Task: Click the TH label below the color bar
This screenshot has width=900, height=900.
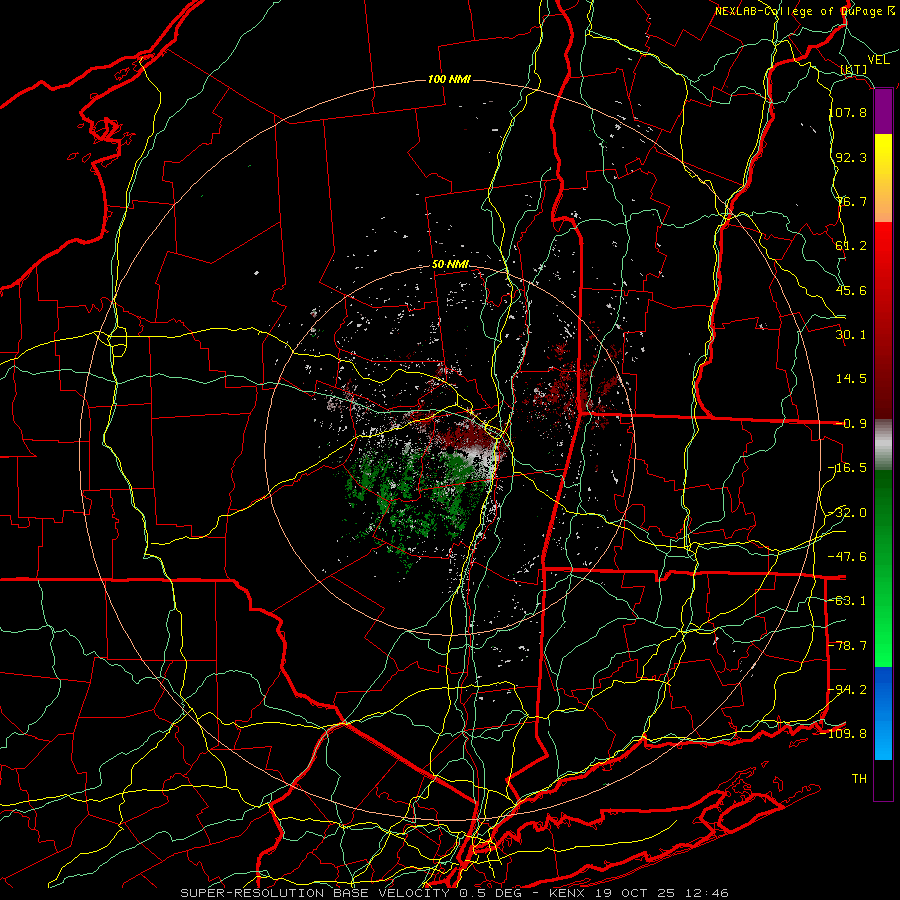Action: 859,779
